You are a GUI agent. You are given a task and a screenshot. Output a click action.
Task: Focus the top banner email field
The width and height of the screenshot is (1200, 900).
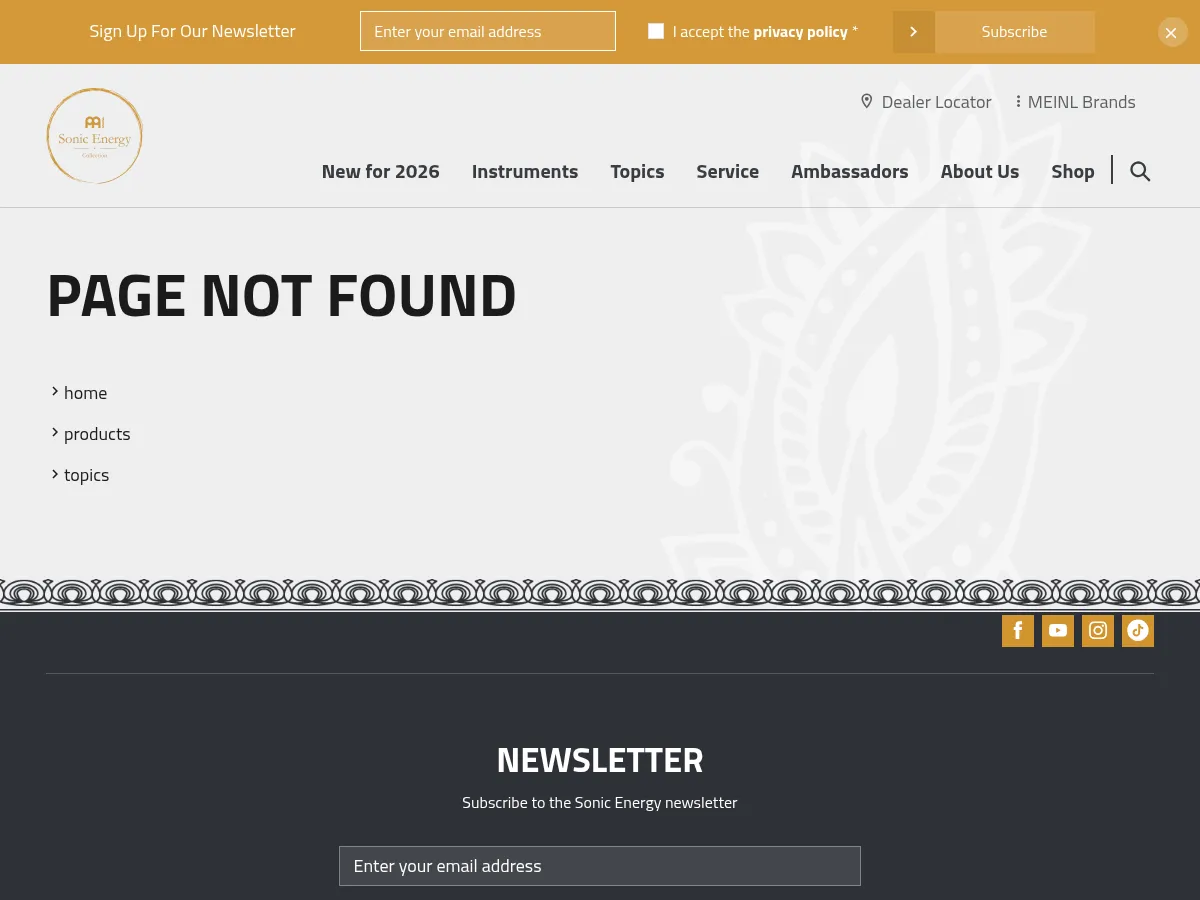click(x=487, y=31)
